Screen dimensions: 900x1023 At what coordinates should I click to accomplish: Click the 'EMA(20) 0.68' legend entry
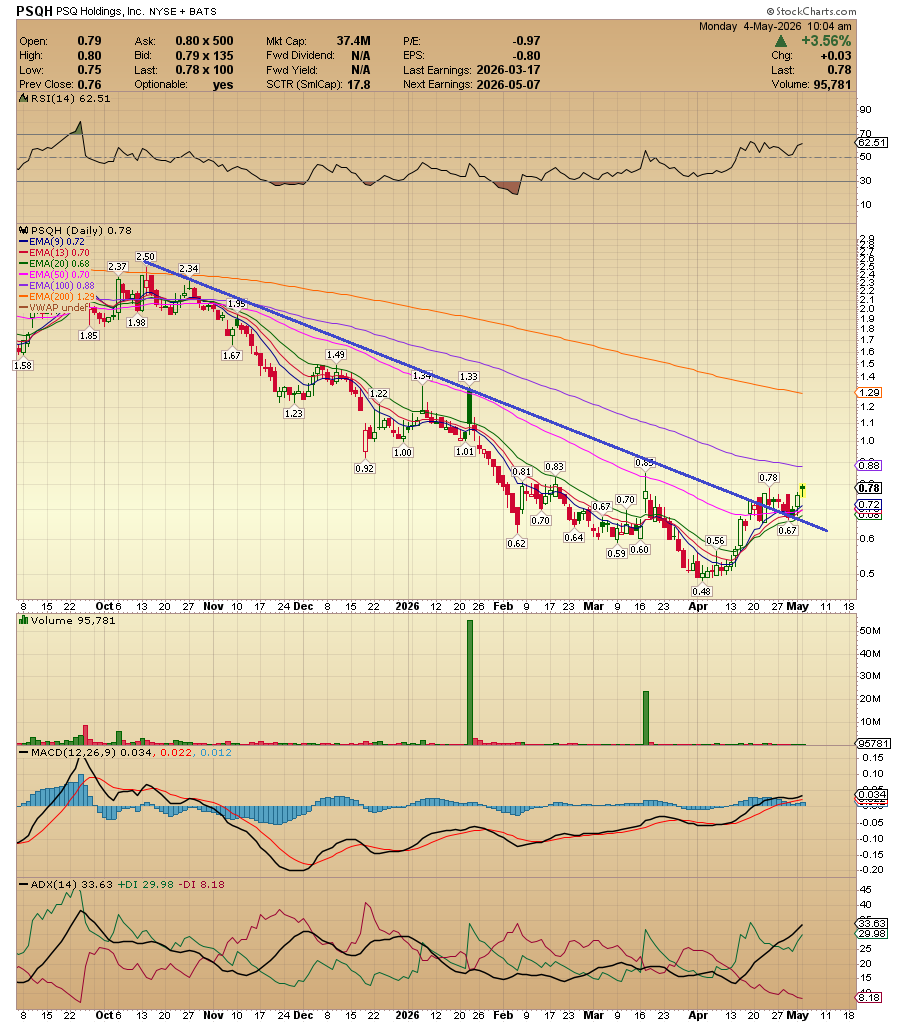(55, 264)
